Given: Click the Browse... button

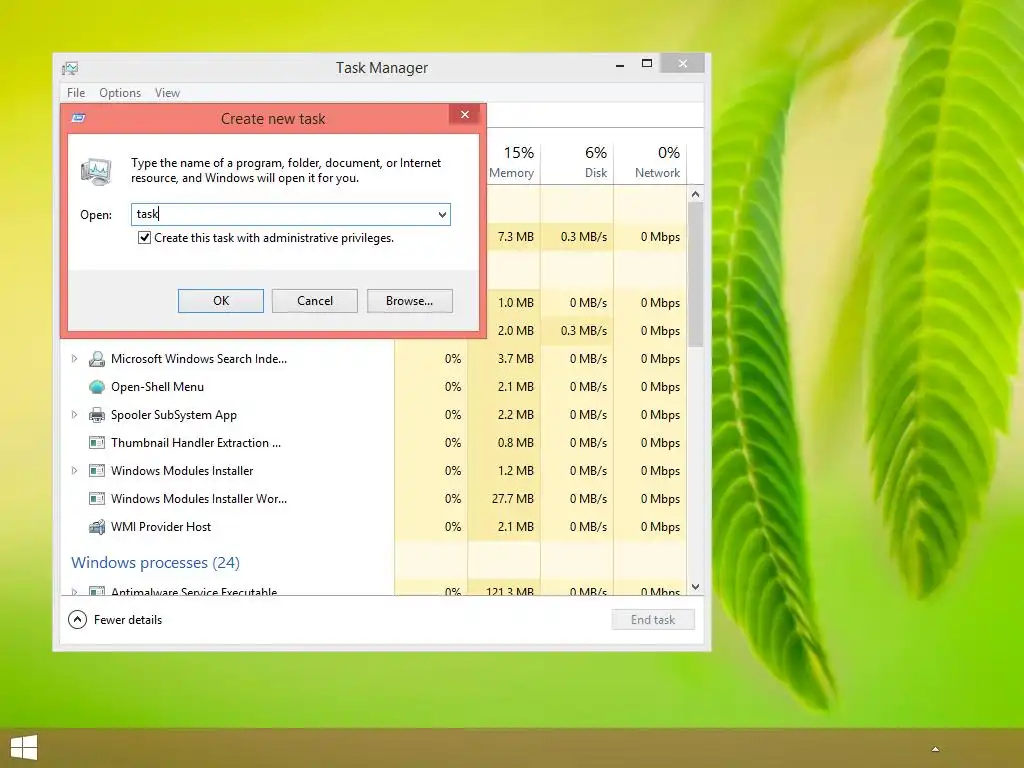Looking at the screenshot, I should [409, 301].
